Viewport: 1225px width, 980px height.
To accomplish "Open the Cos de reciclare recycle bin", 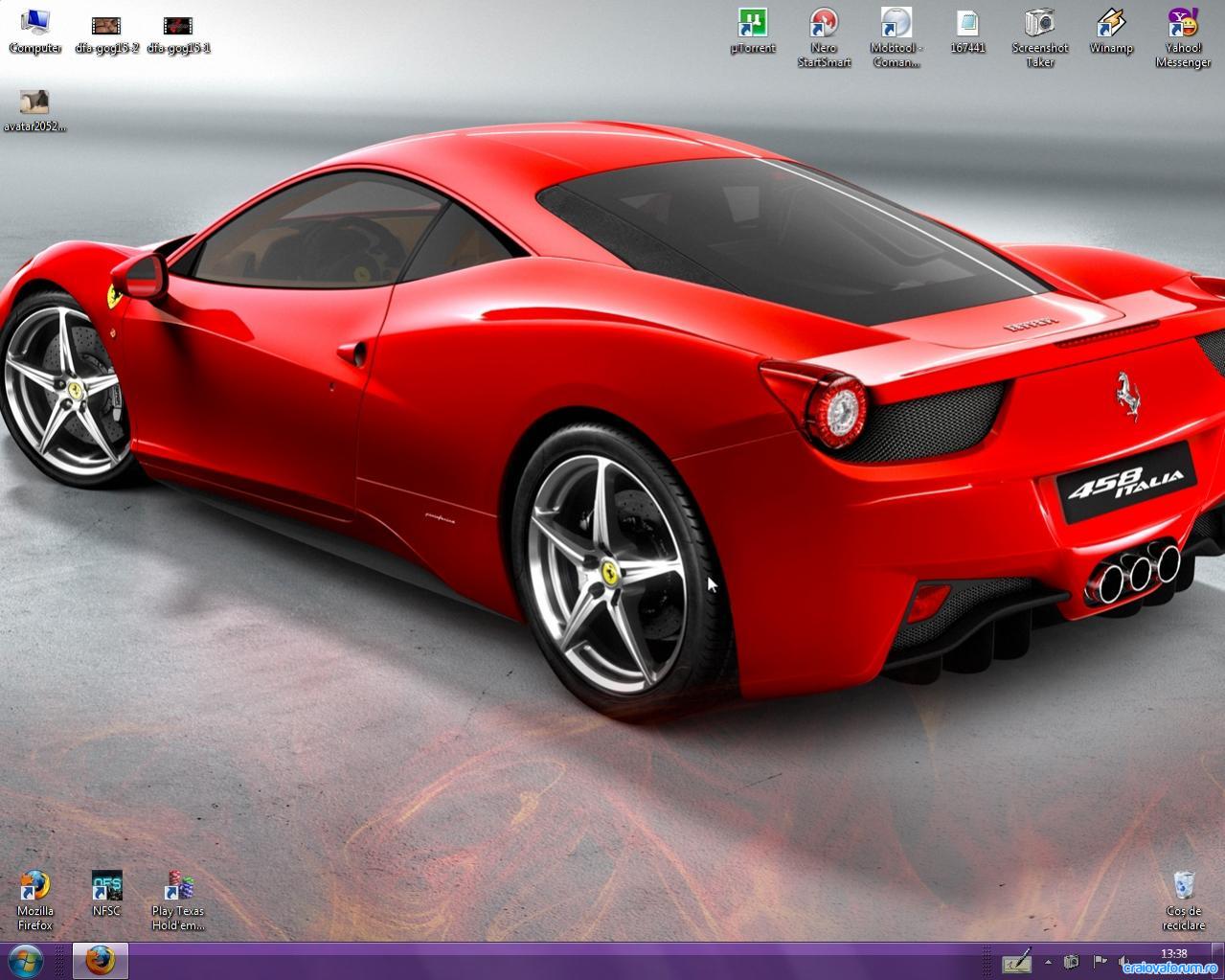I will point(1183,900).
